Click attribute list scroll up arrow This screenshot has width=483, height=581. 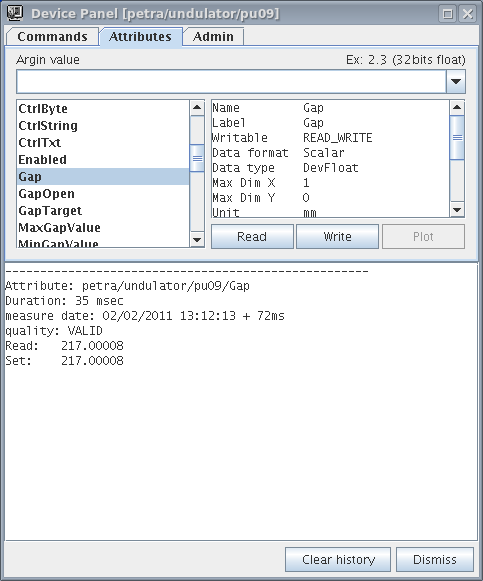(197, 108)
